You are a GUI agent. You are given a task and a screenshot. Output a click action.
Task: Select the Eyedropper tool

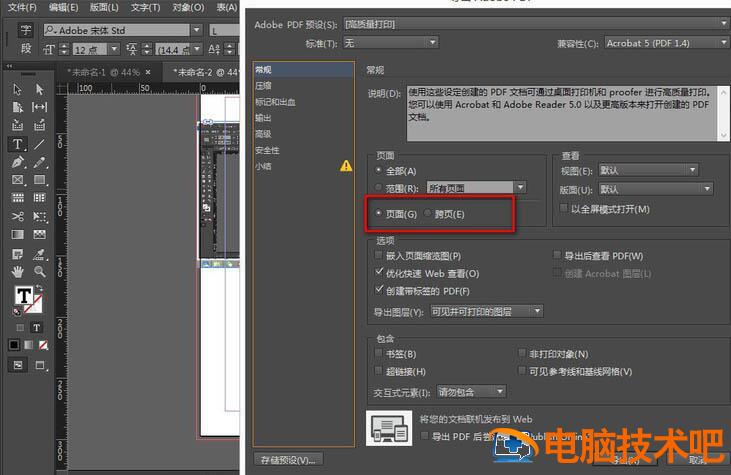point(40,254)
